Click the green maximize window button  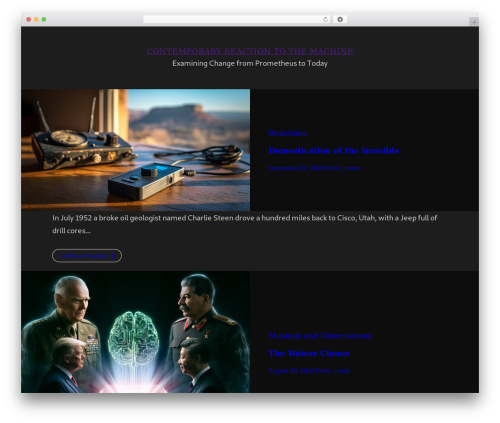[44, 19]
